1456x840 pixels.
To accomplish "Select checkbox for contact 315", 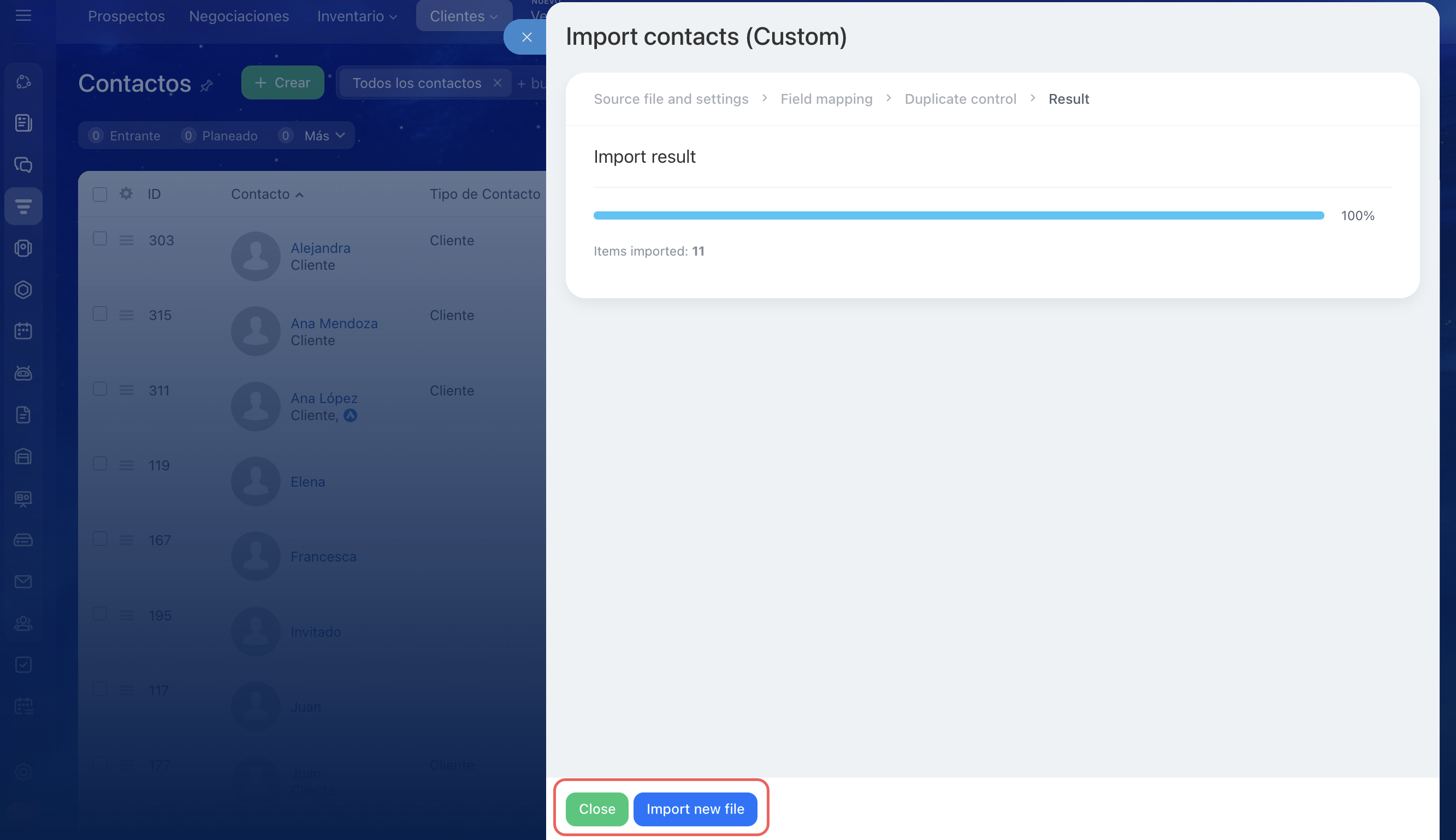I will tap(100, 314).
